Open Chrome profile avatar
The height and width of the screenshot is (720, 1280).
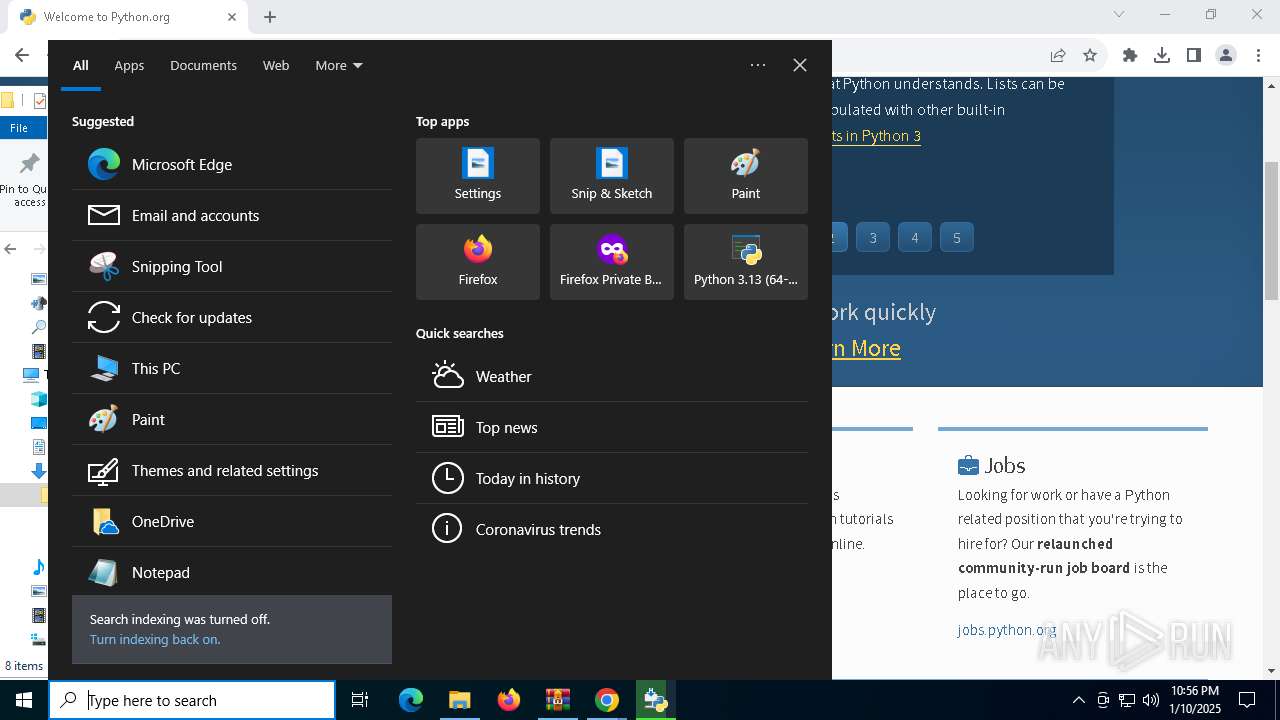point(1226,55)
